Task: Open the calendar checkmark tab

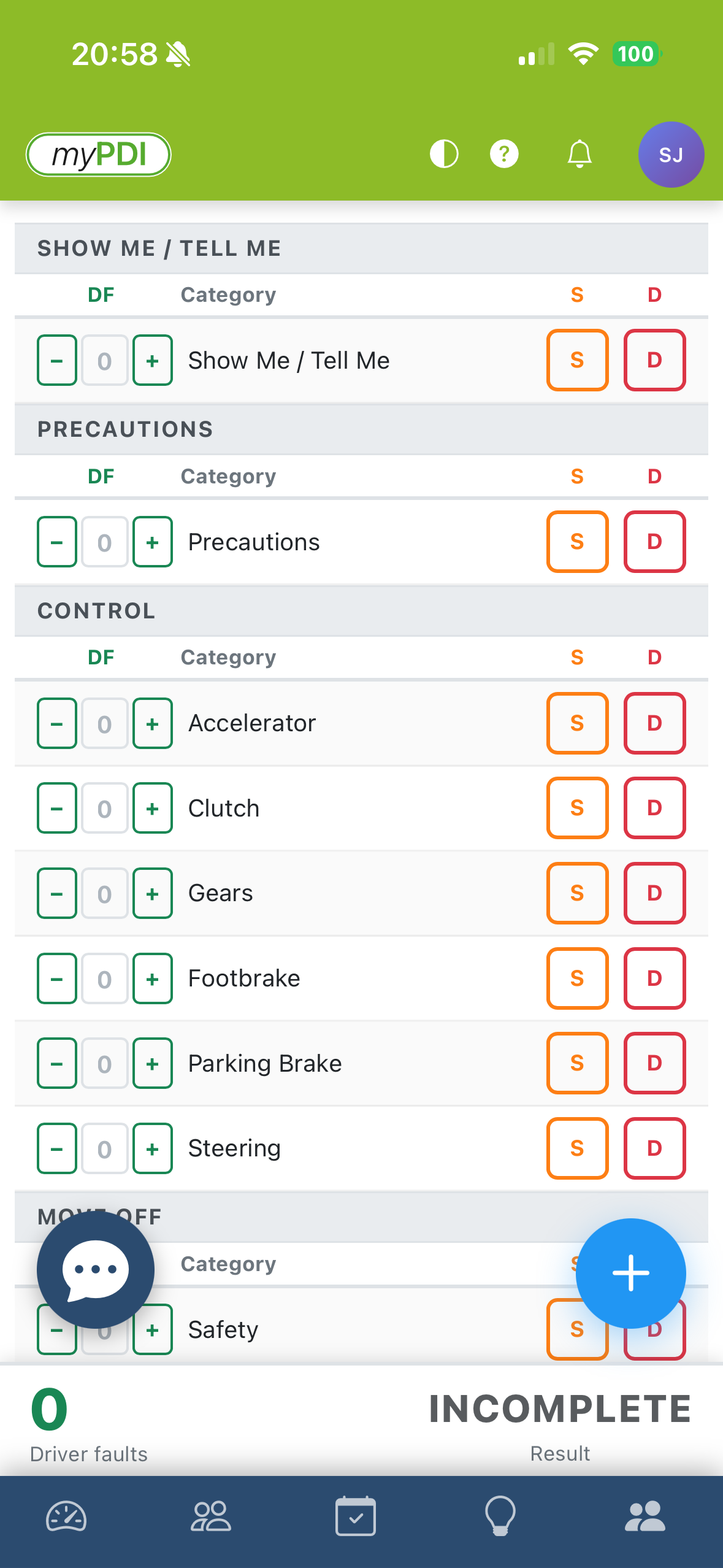Action: (356, 1516)
